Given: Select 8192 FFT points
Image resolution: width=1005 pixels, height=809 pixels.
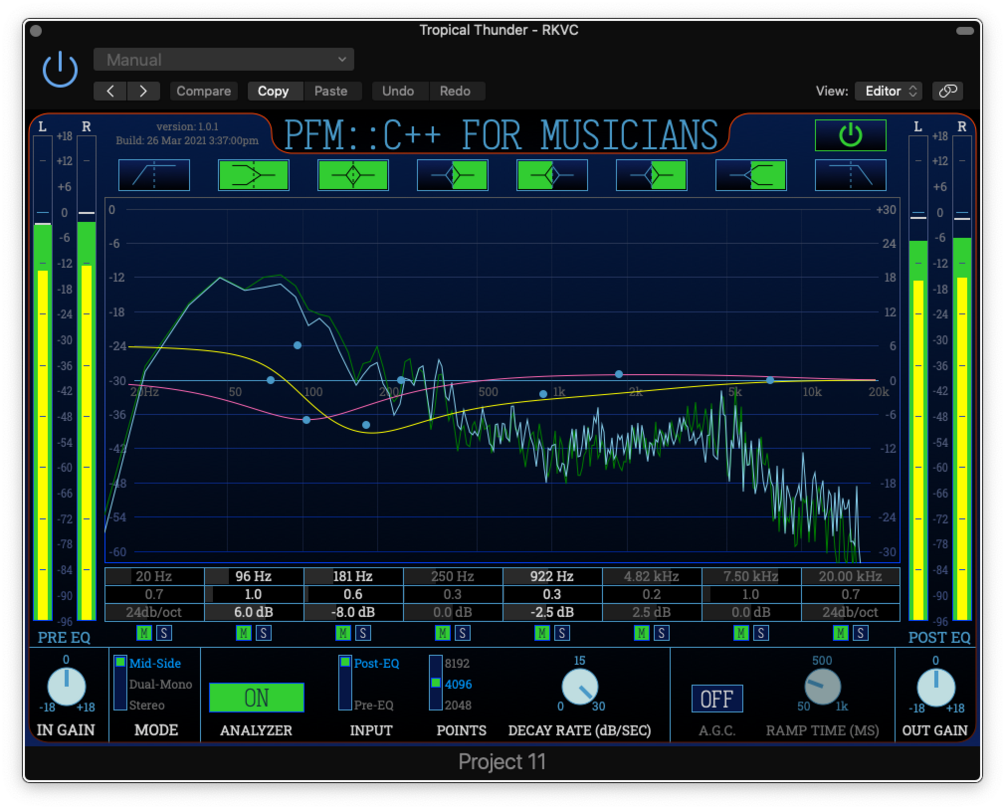Looking at the screenshot, I should point(458,663).
